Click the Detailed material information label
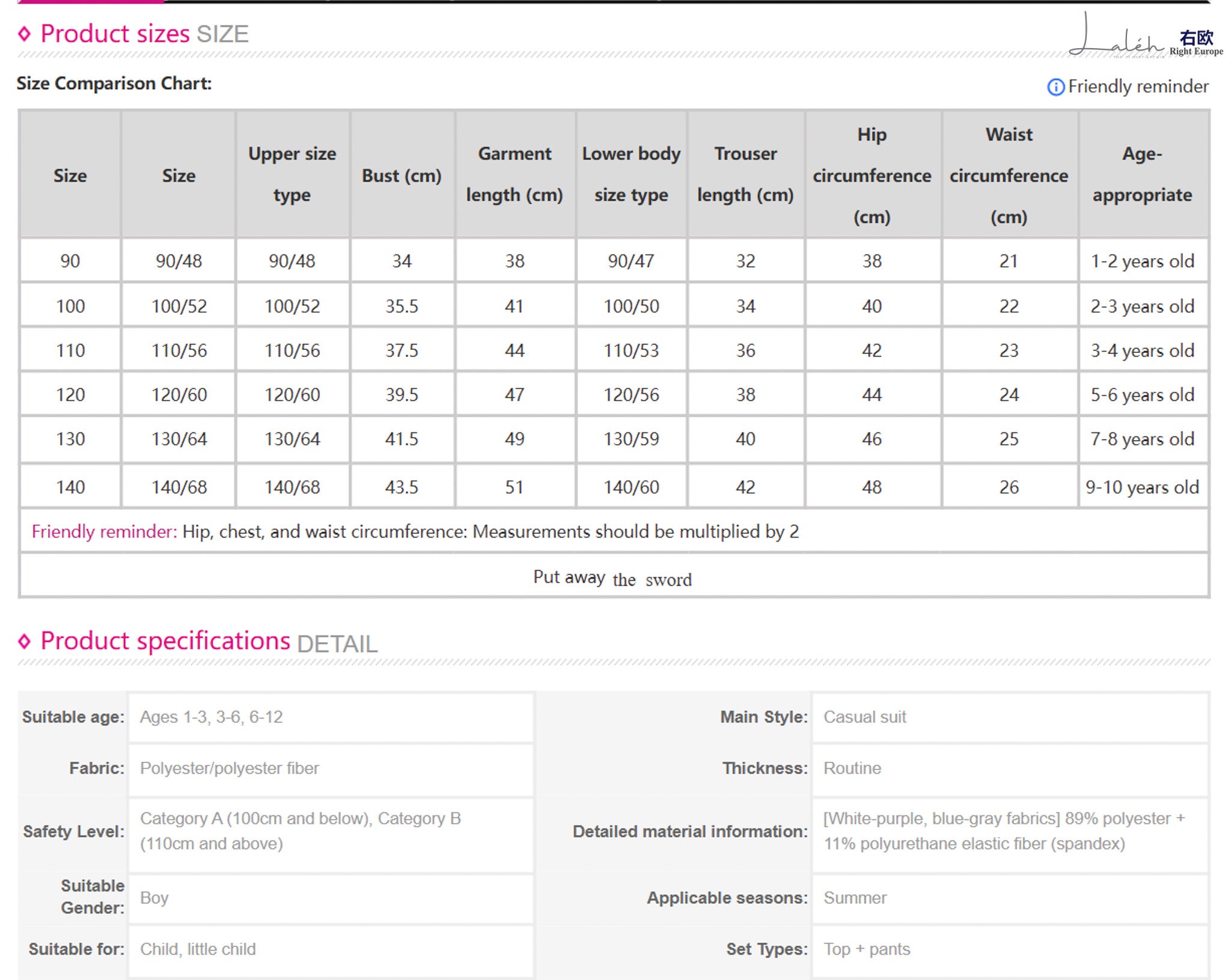The height and width of the screenshot is (980, 1231). point(690,831)
